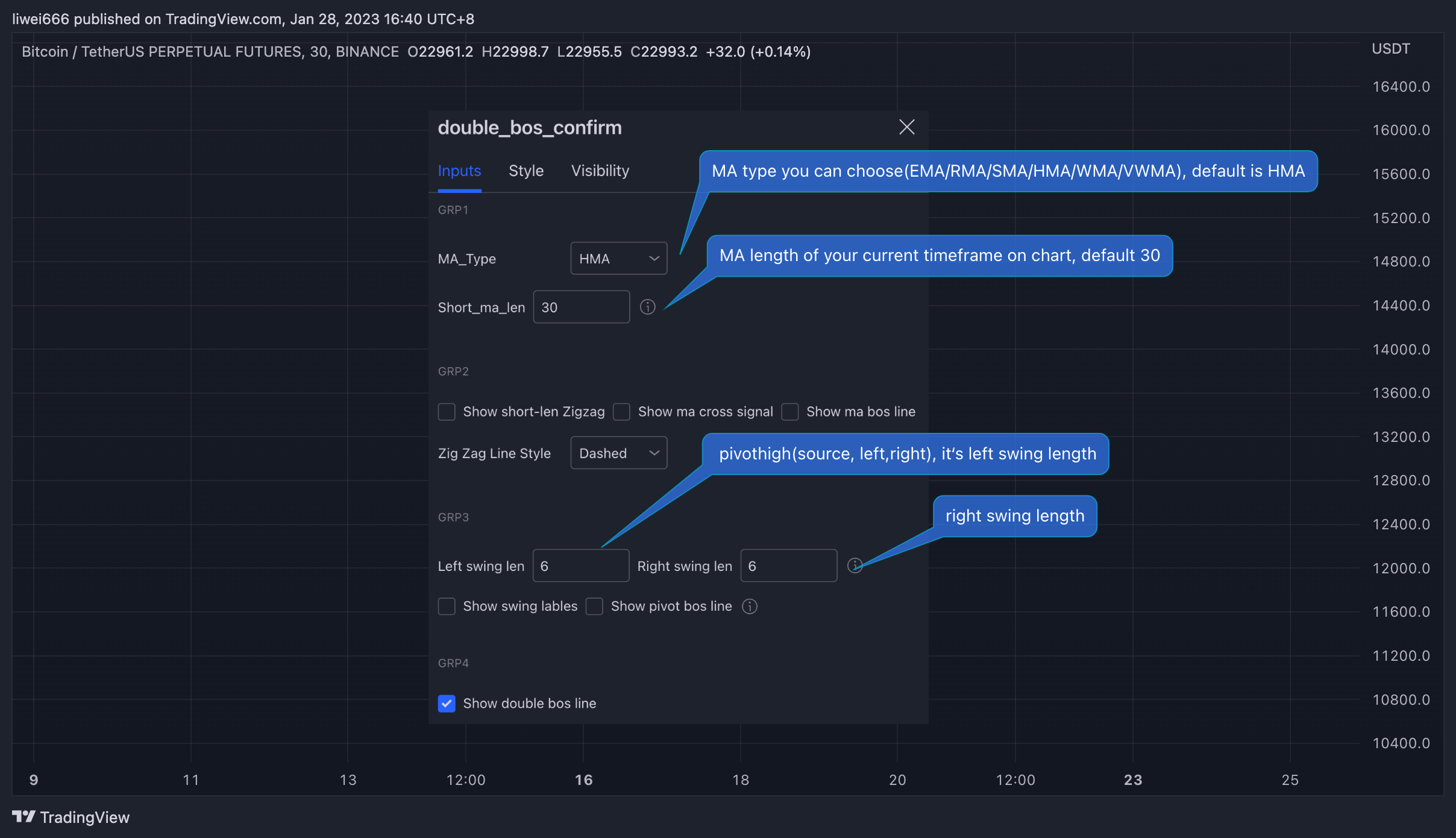1456x838 pixels.
Task: Toggle Show pivot bos line checkbox
Action: tap(593, 605)
